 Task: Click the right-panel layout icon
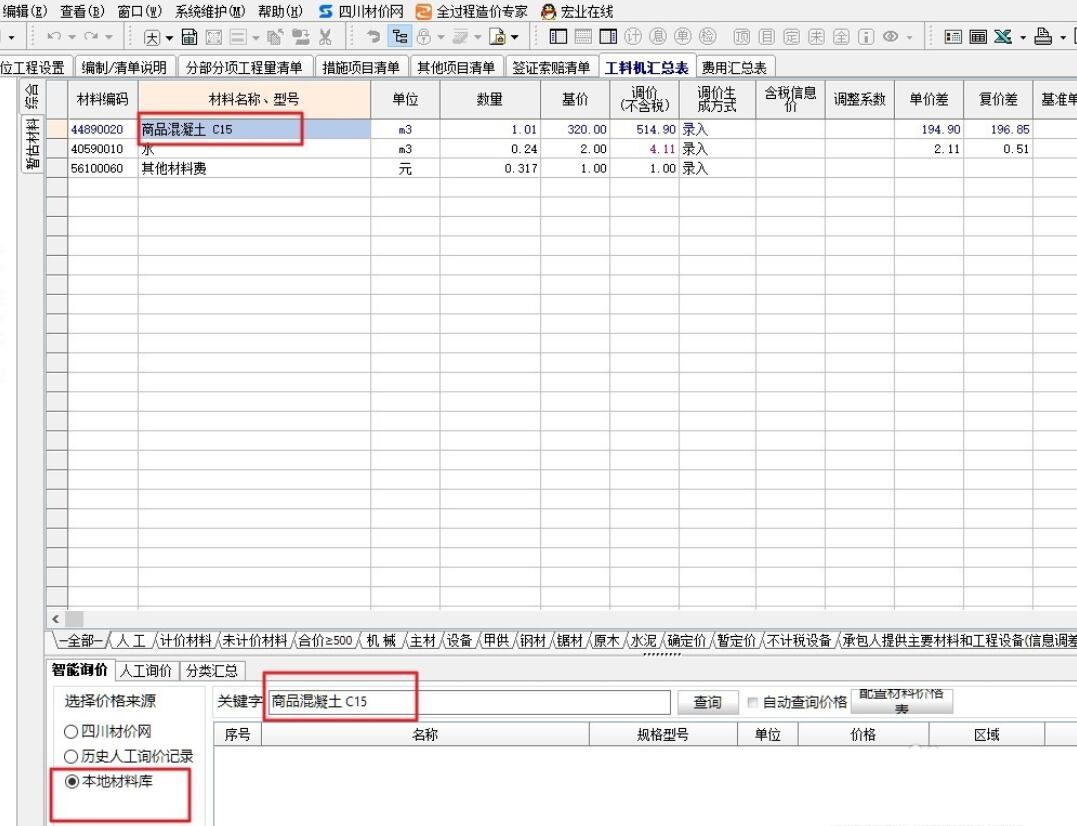pos(608,36)
